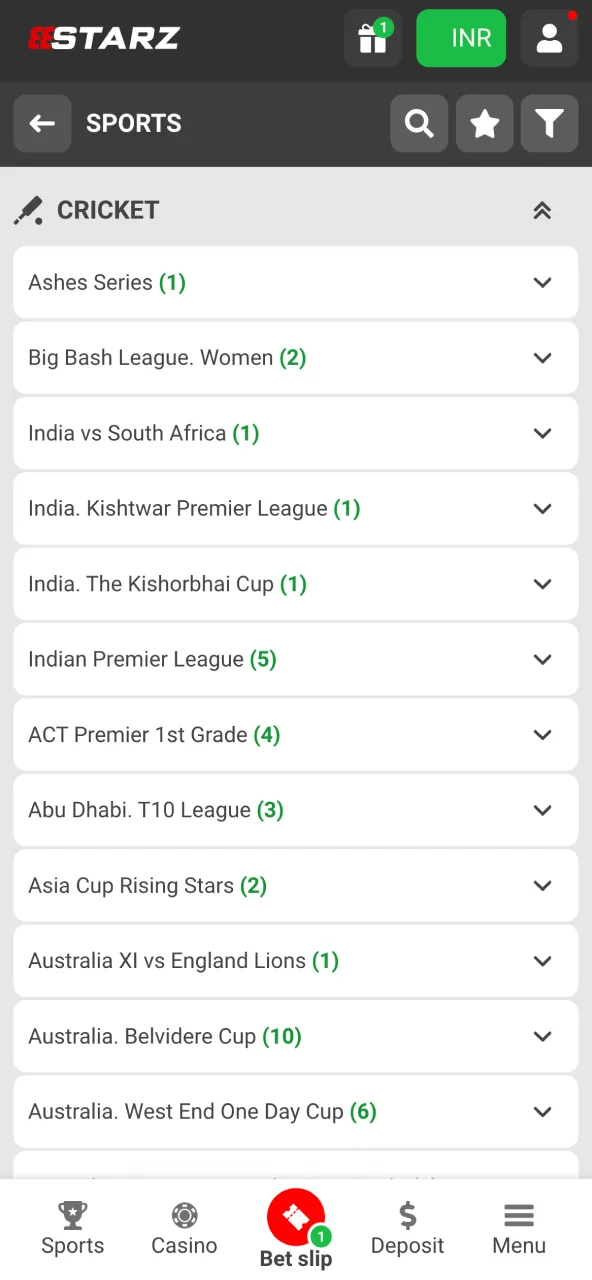The width and height of the screenshot is (592, 1280).
Task: Click the back arrow next to SPORTS
Action: click(x=42, y=123)
